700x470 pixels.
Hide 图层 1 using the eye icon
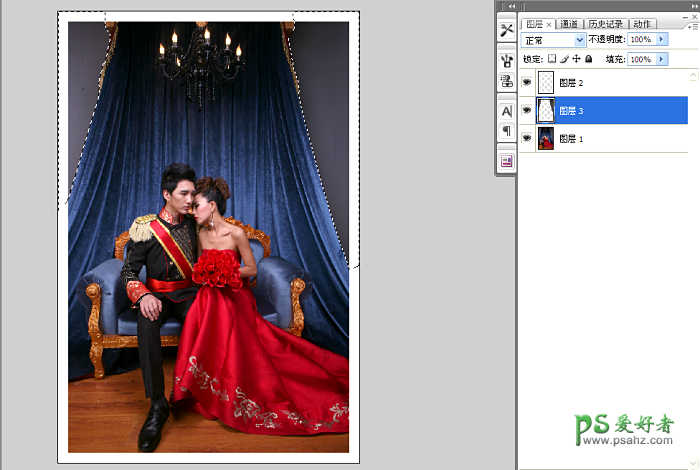(527, 138)
